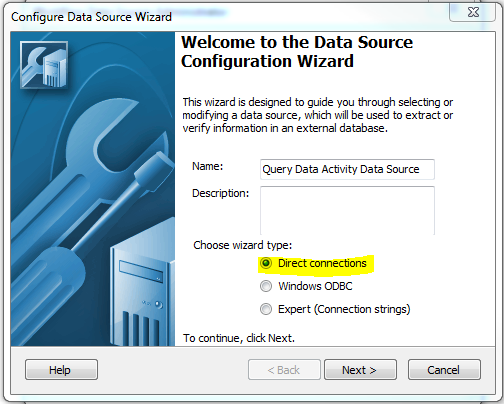Click the 'Choose wizard type:' label

(x=242, y=245)
